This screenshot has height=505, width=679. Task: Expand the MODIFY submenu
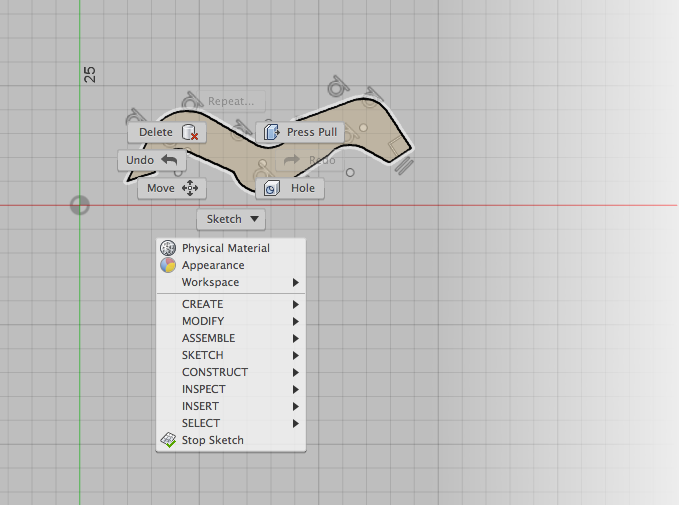pos(231,321)
